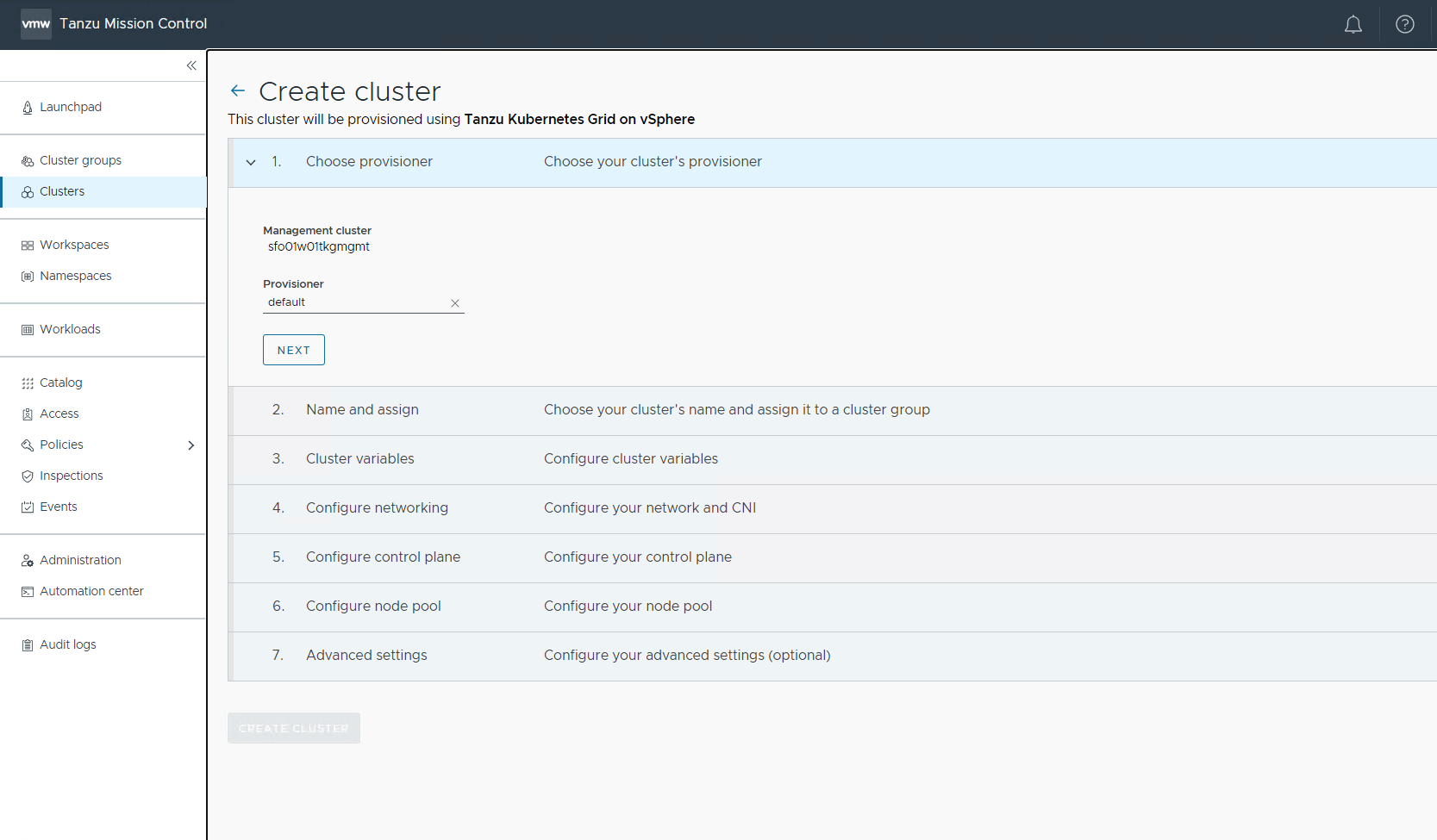The width and height of the screenshot is (1437, 840).
Task: Click the Namespaces icon
Action: point(28,277)
